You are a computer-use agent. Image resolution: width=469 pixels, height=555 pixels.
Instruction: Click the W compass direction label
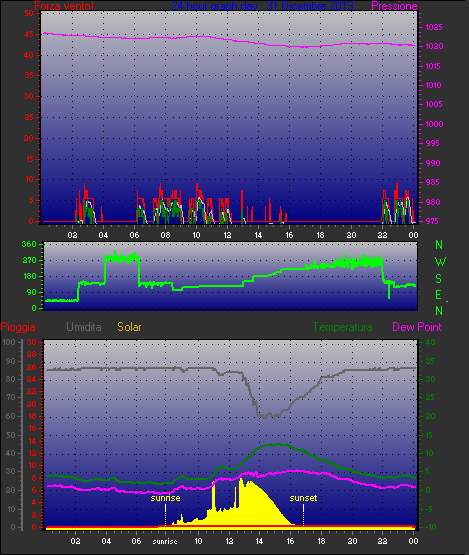440,262
